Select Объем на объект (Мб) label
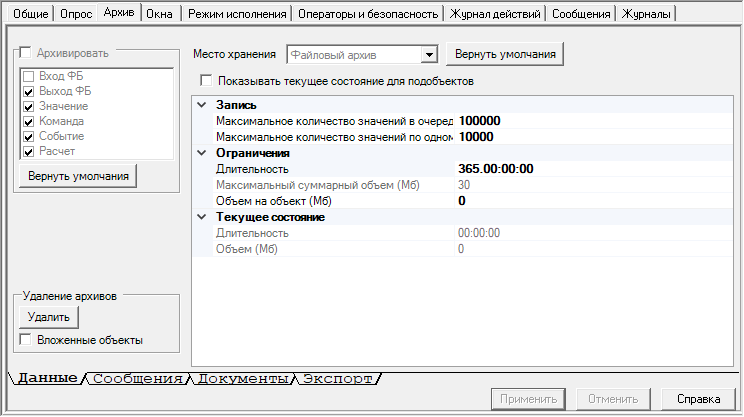 pyautogui.click(x=274, y=201)
